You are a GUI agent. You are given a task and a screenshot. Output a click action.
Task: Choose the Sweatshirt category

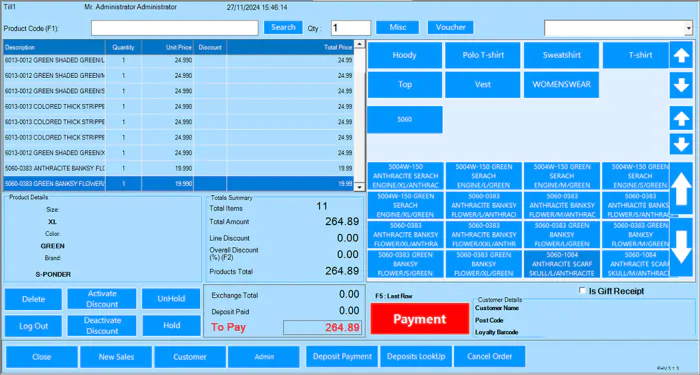(x=561, y=55)
